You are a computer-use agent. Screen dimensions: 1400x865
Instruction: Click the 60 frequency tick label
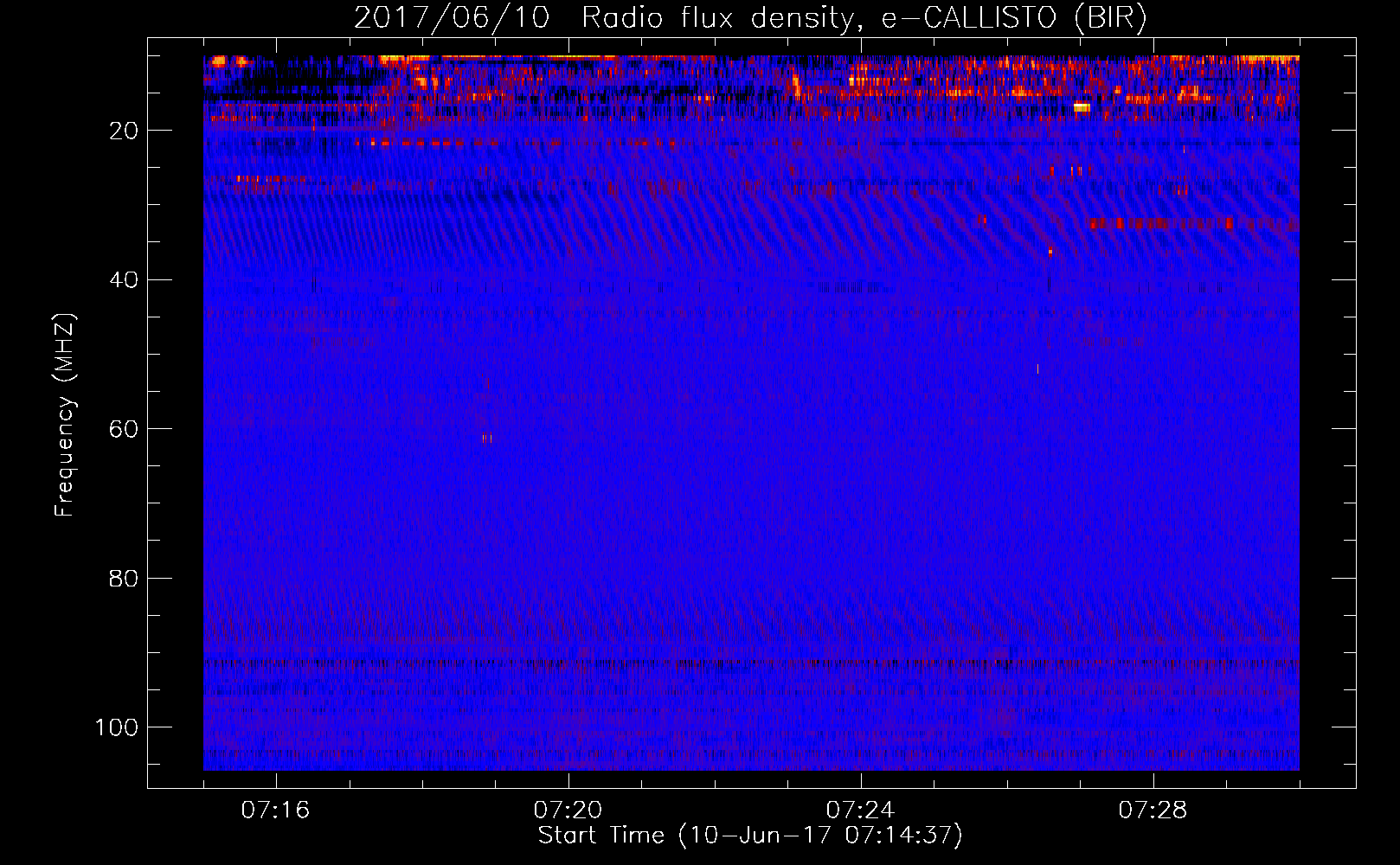[124, 429]
